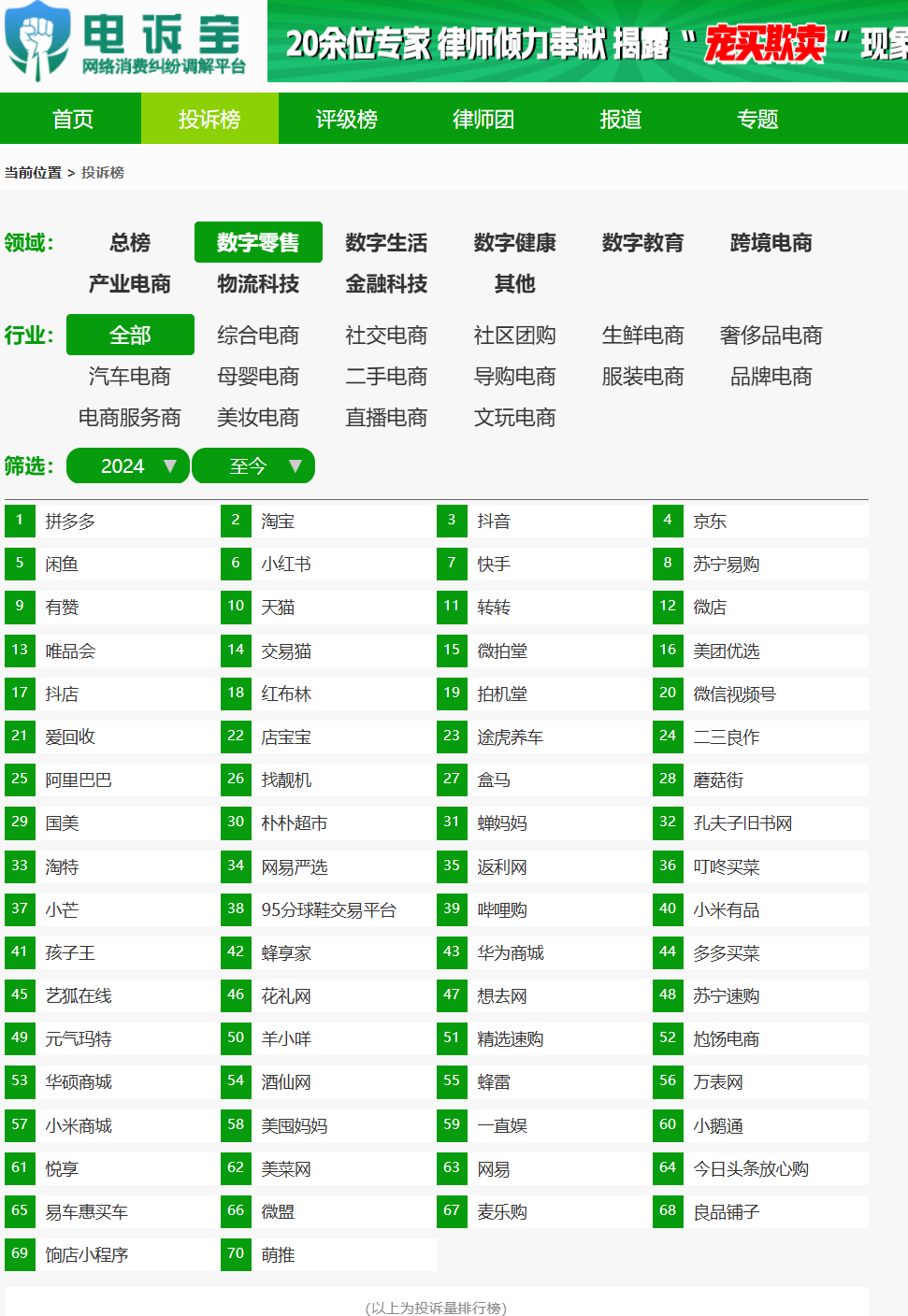Open rank 6 小红书 entry
The width and height of the screenshot is (908, 1316).
(328, 565)
